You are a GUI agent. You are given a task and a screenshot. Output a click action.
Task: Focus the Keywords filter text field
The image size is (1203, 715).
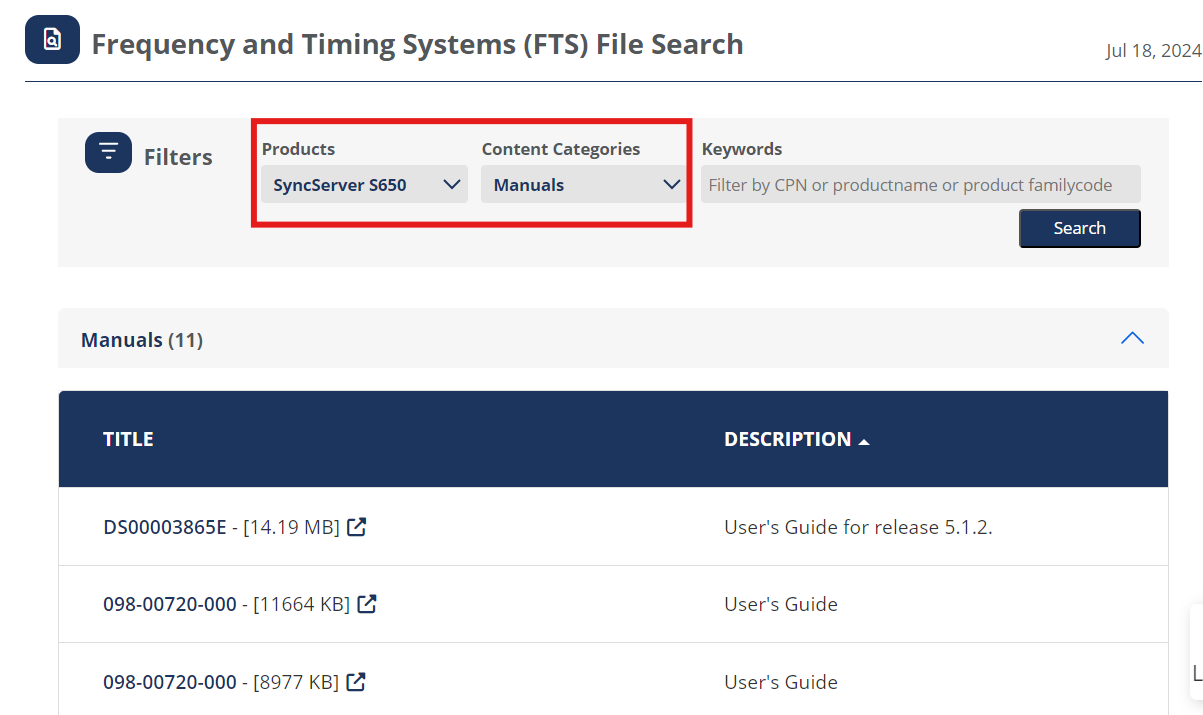tap(920, 185)
